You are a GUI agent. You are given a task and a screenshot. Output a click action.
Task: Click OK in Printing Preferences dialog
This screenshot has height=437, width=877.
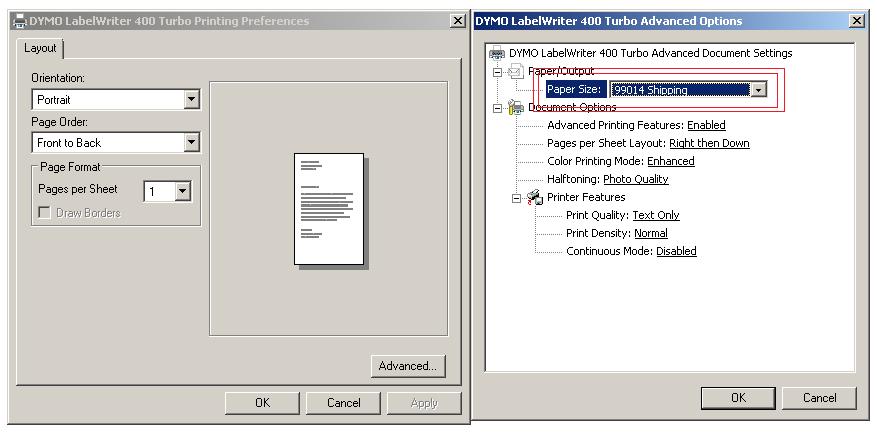(262, 403)
